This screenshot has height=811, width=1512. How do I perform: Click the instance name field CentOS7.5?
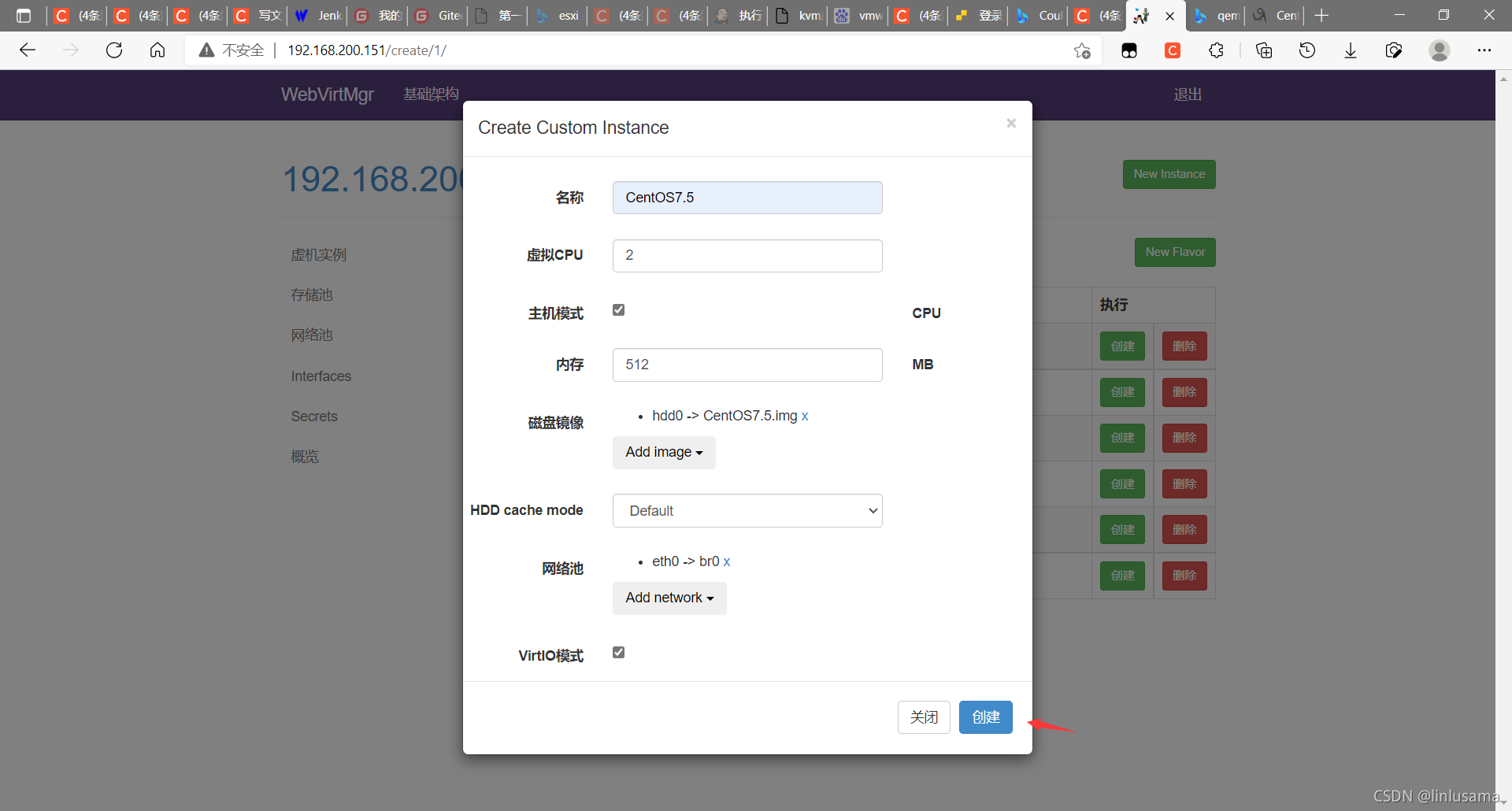click(x=747, y=198)
